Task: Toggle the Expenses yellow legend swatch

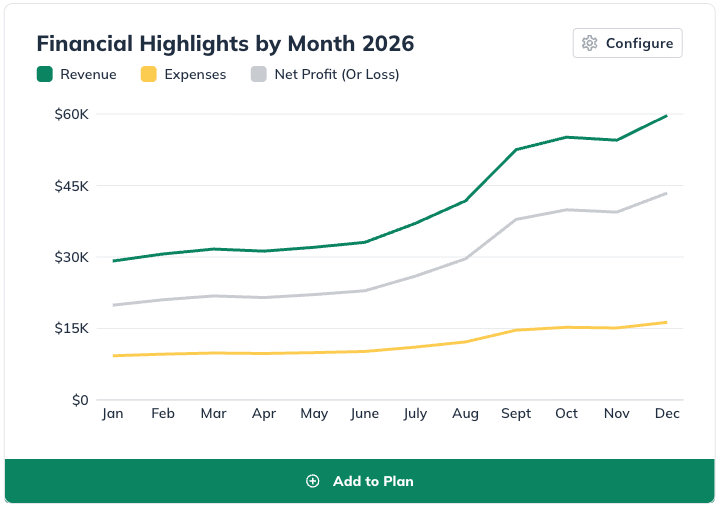Action: point(149,74)
